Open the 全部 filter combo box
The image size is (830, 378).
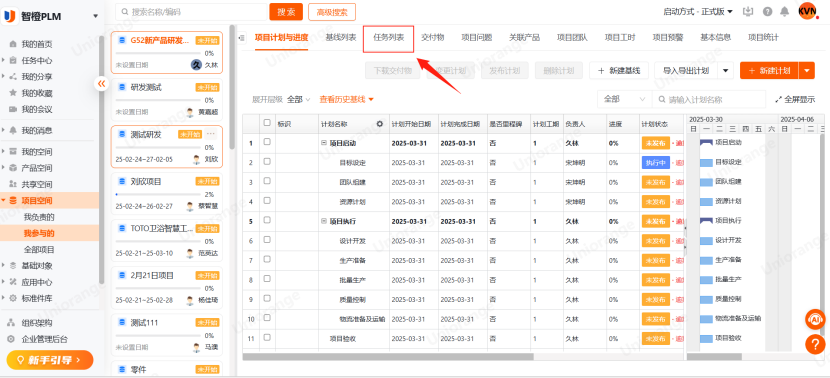(624, 99)
